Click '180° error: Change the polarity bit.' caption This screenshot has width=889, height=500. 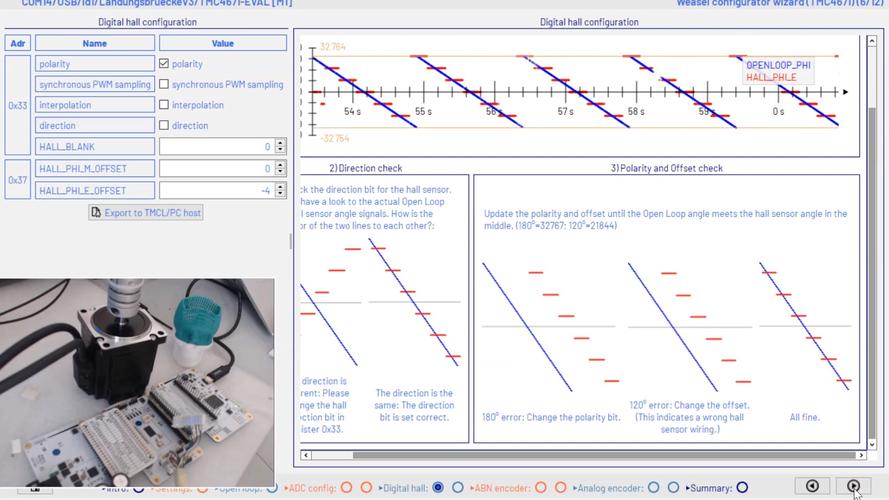pyautogui.click(x=551, y=417)
